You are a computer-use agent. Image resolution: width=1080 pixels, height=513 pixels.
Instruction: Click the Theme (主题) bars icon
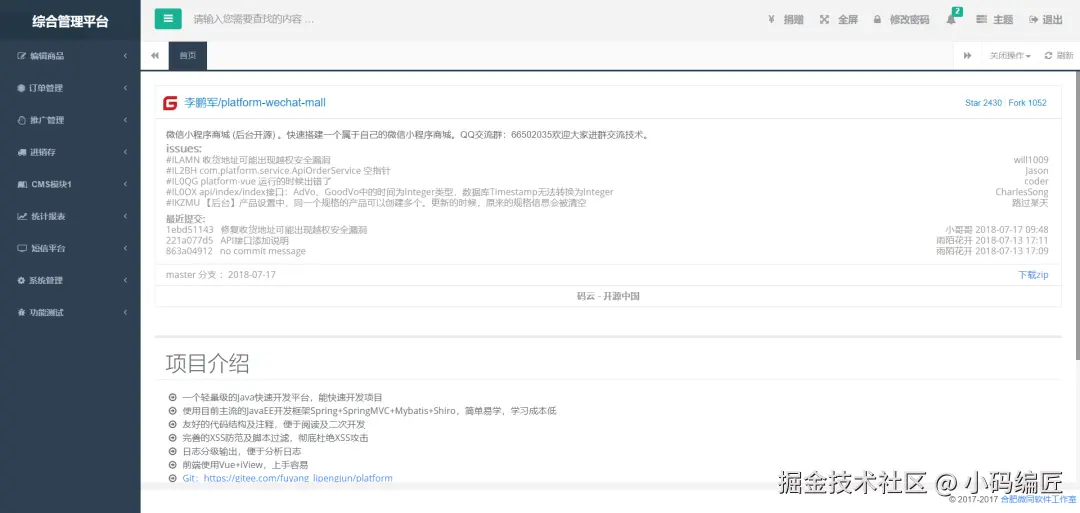click(x=982, y=20)
